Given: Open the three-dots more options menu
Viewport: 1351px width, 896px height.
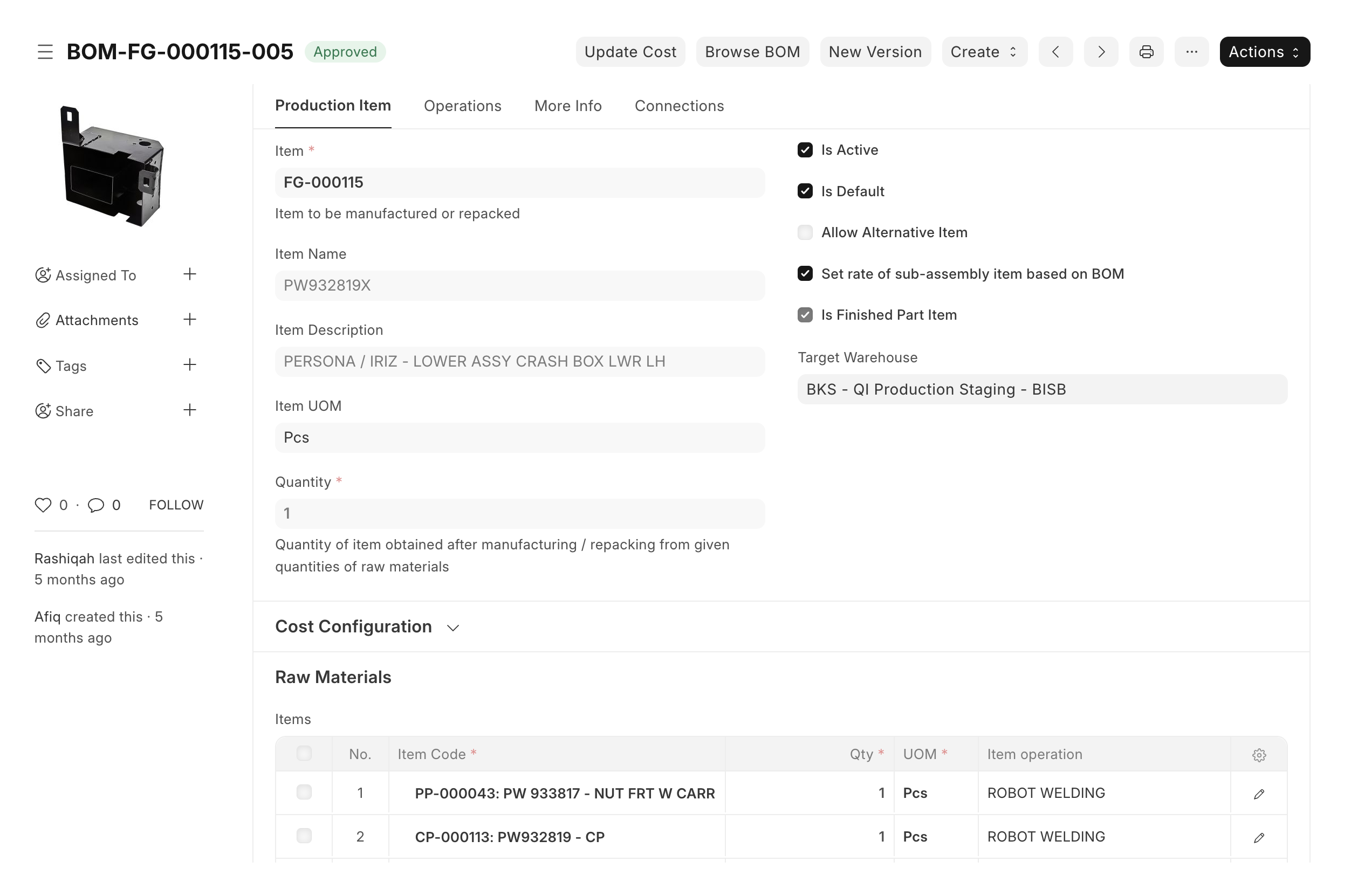Looking at the screenshot, I should [1191, 52].
